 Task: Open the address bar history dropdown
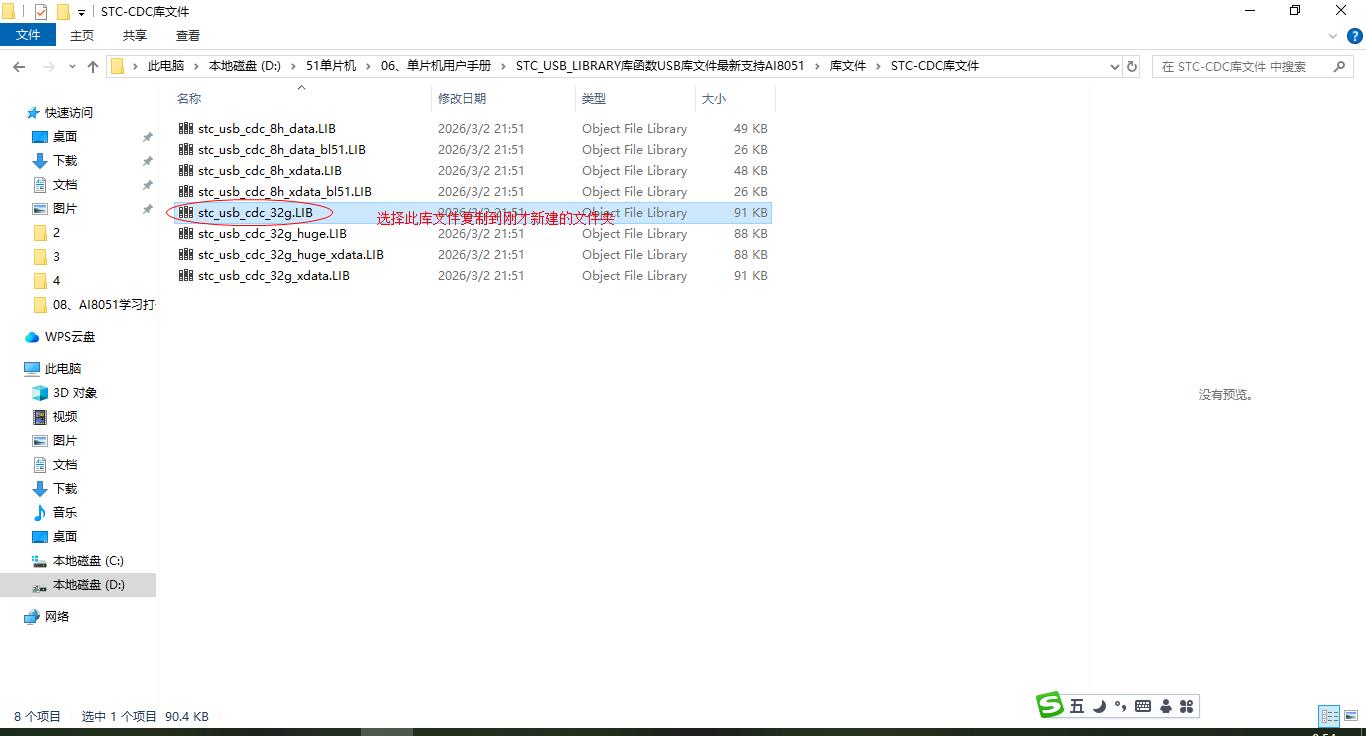[x=1115, y=67]
